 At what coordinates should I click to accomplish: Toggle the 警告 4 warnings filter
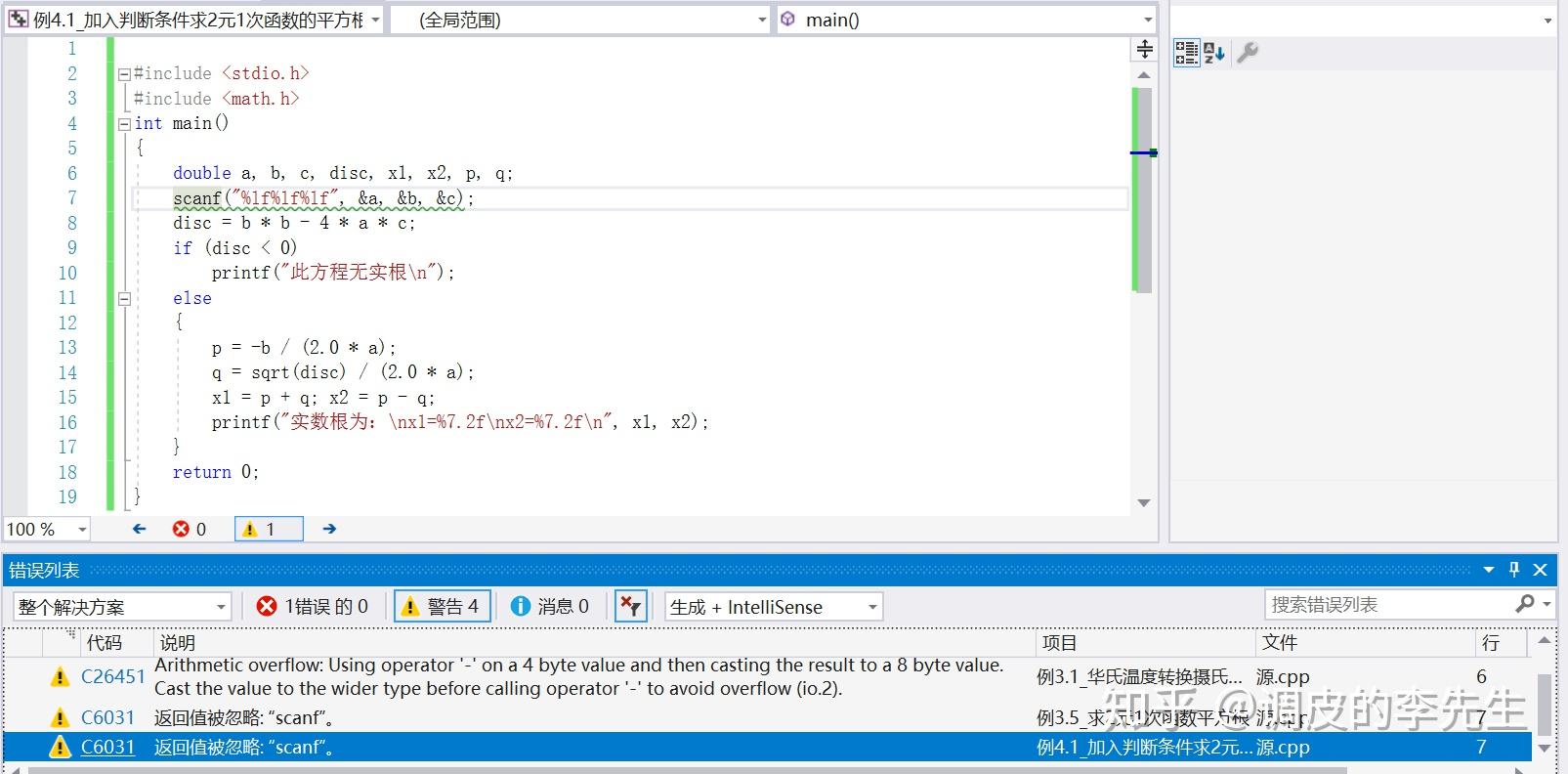tap(442, 607)
